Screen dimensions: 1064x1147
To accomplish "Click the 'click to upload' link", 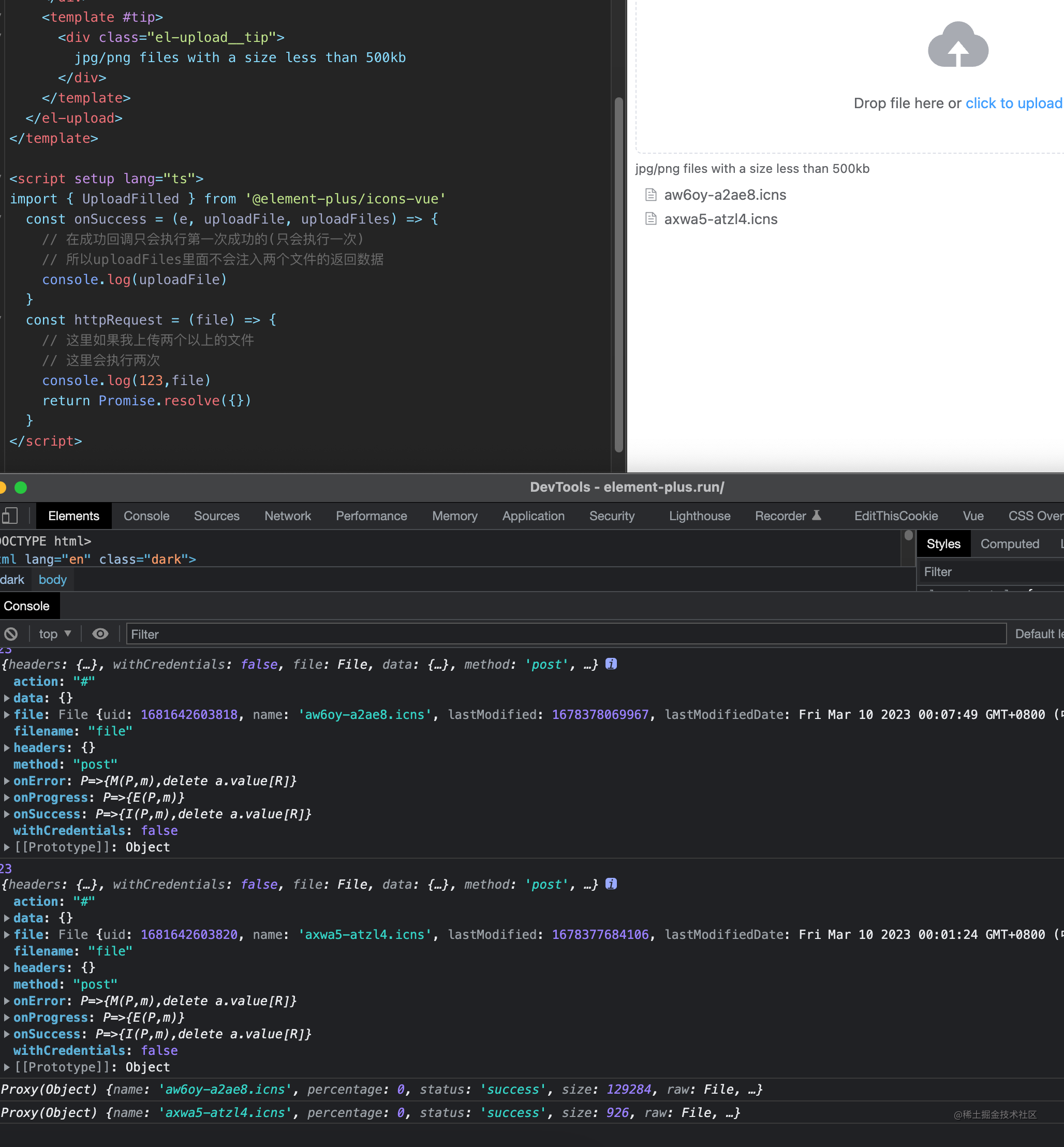I will click(1013, 103).
